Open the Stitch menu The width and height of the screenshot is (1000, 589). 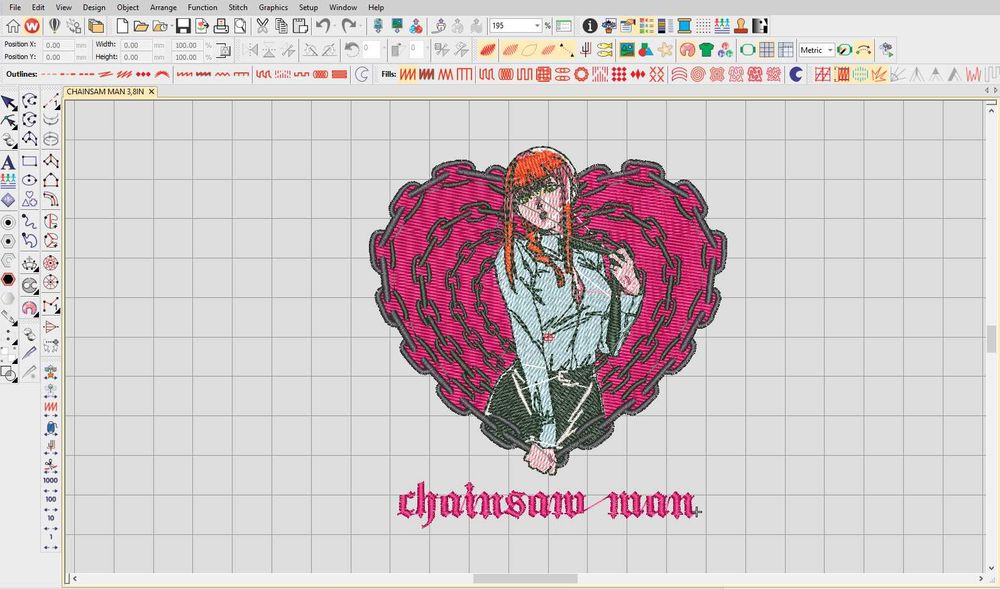[x=238, y=7]
